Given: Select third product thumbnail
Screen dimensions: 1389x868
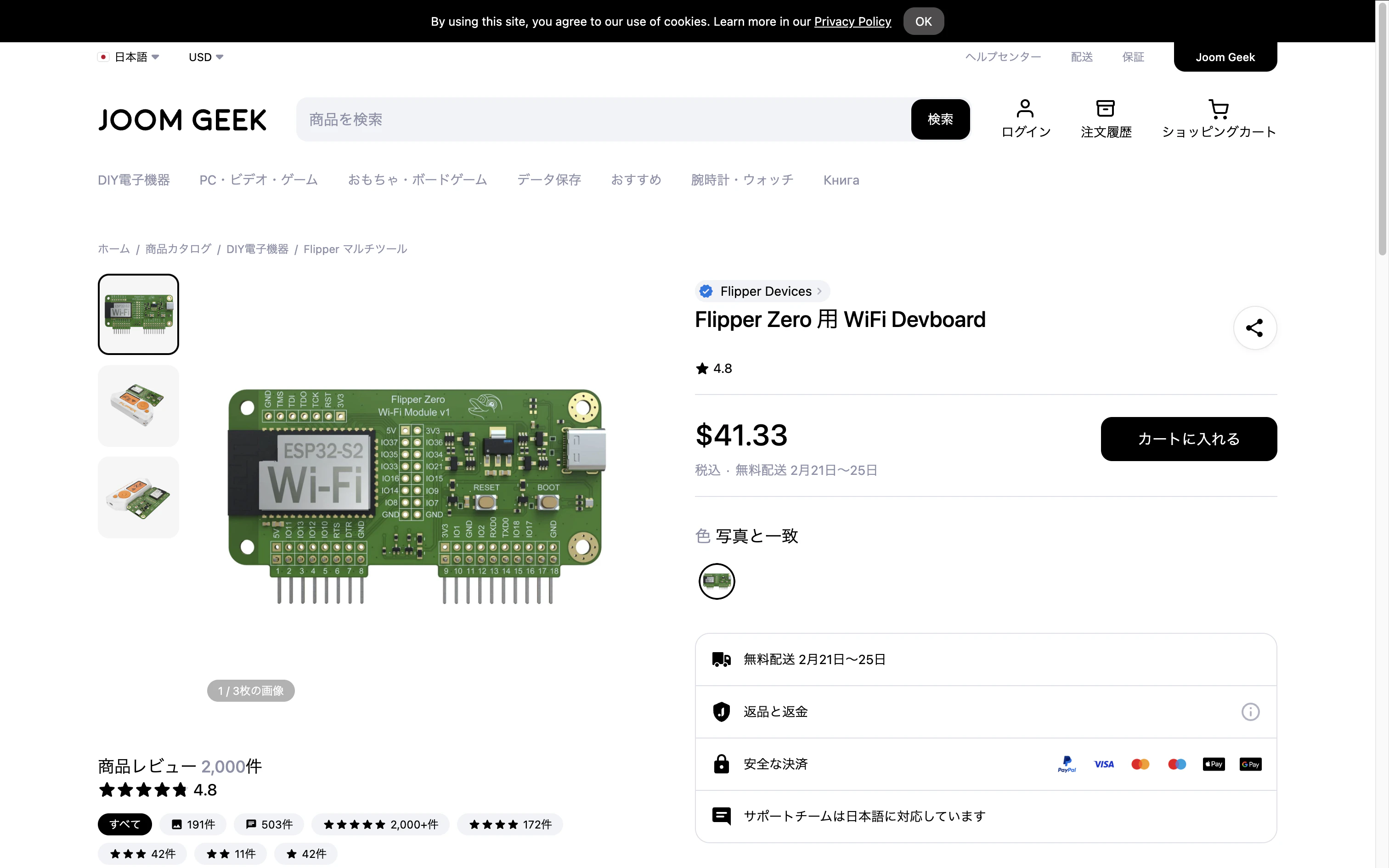Looking at the screenshot, I should (x=138, y=498).
